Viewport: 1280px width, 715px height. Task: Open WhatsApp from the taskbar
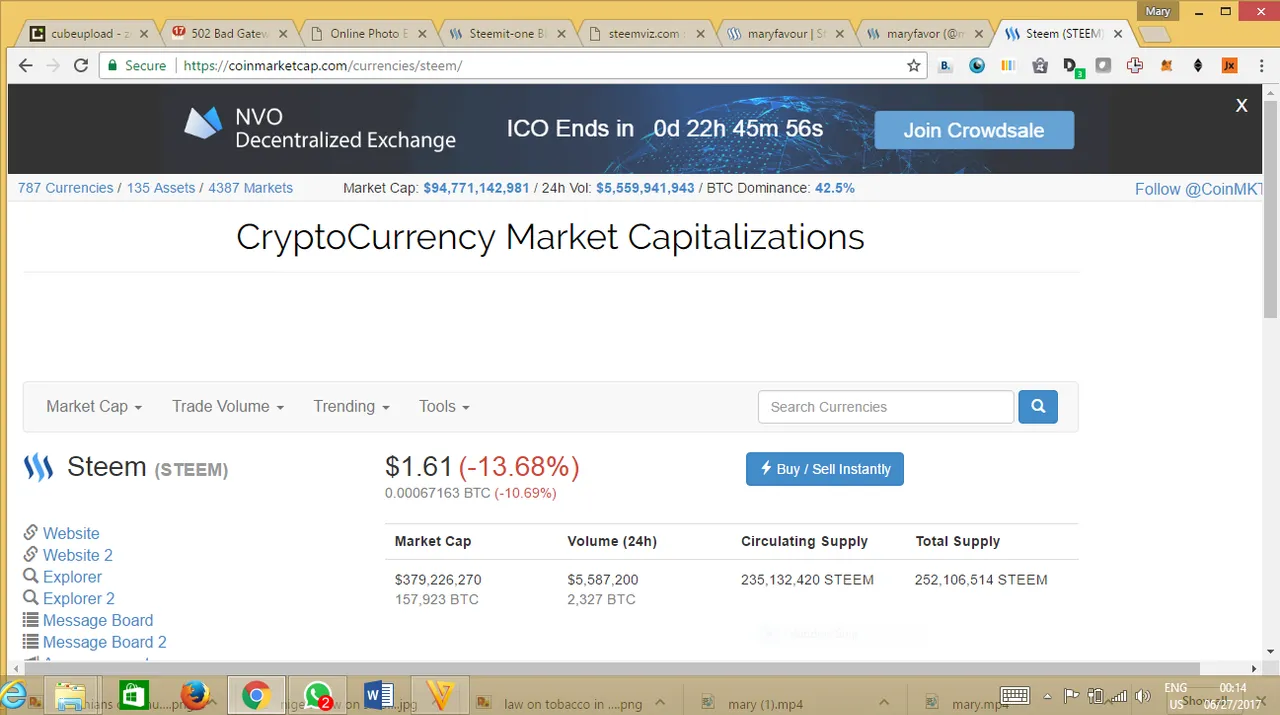point(317,694)
